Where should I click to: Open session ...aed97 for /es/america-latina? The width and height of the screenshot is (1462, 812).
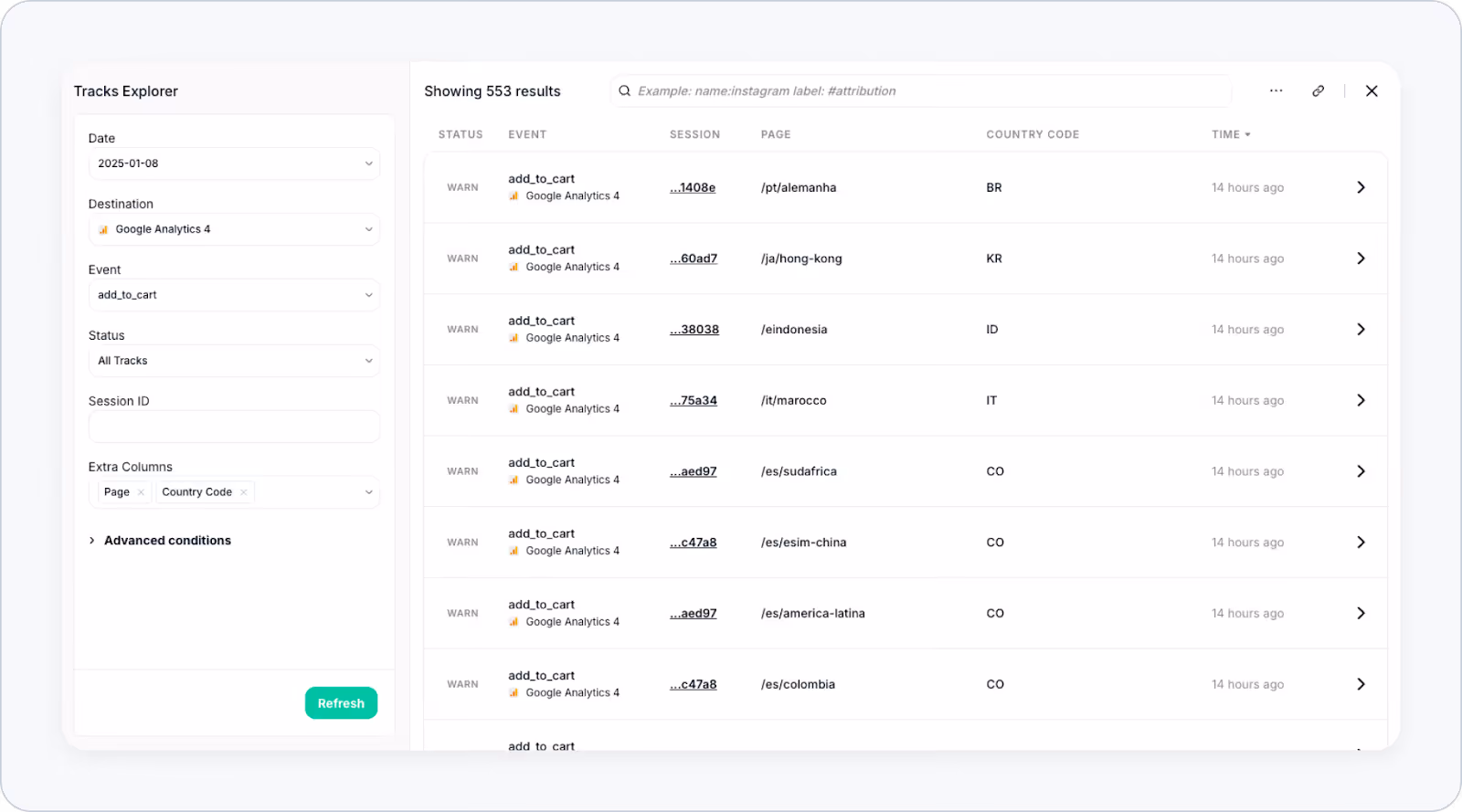(694, 613)
